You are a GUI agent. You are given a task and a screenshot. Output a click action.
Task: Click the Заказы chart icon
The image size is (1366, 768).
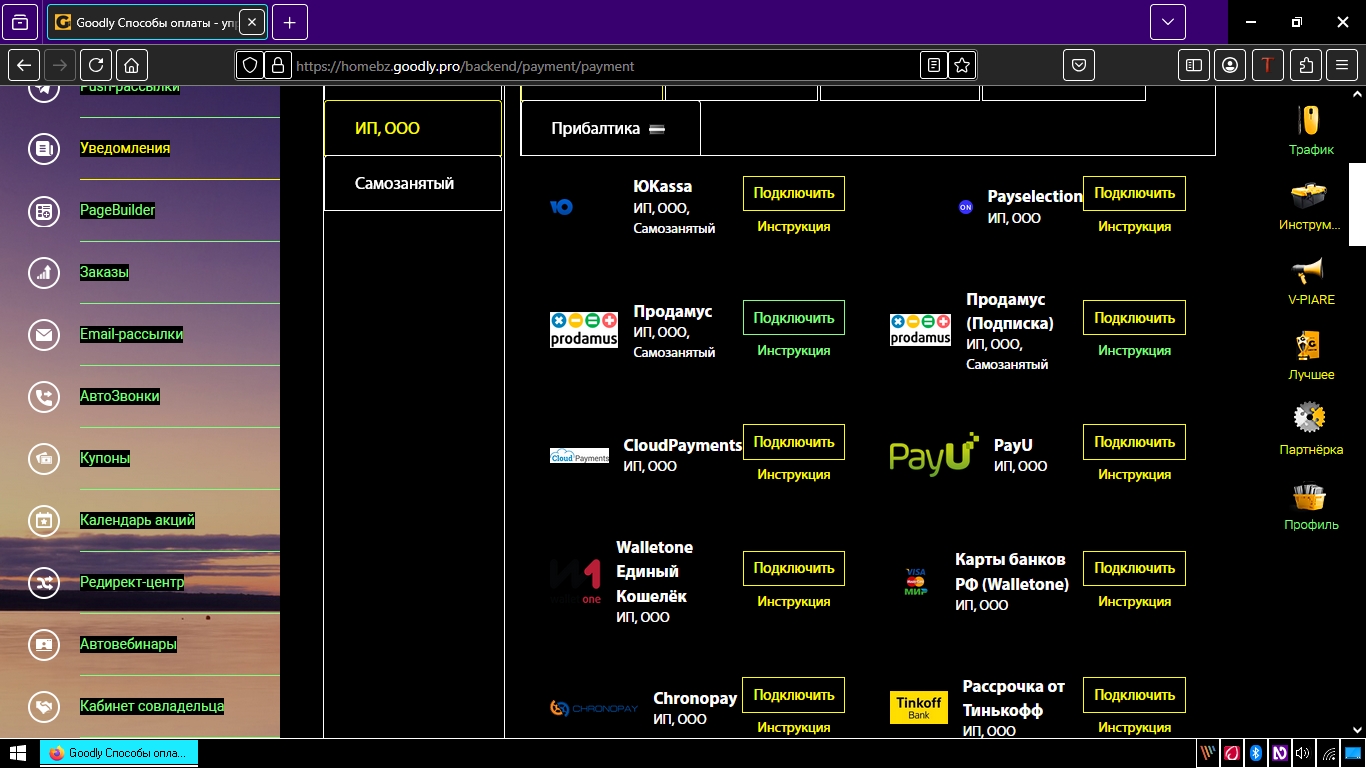tap(44, 273)
